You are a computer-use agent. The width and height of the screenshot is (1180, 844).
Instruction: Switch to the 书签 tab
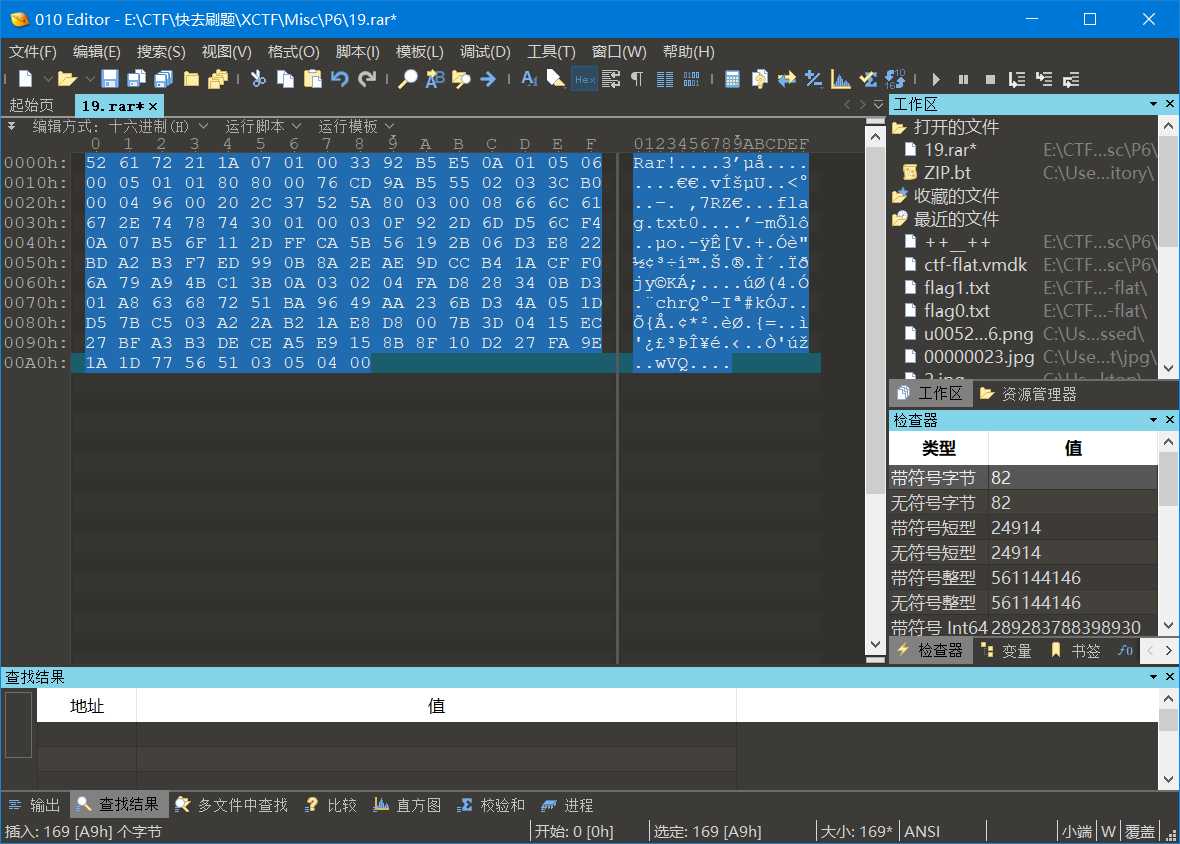1075,651
